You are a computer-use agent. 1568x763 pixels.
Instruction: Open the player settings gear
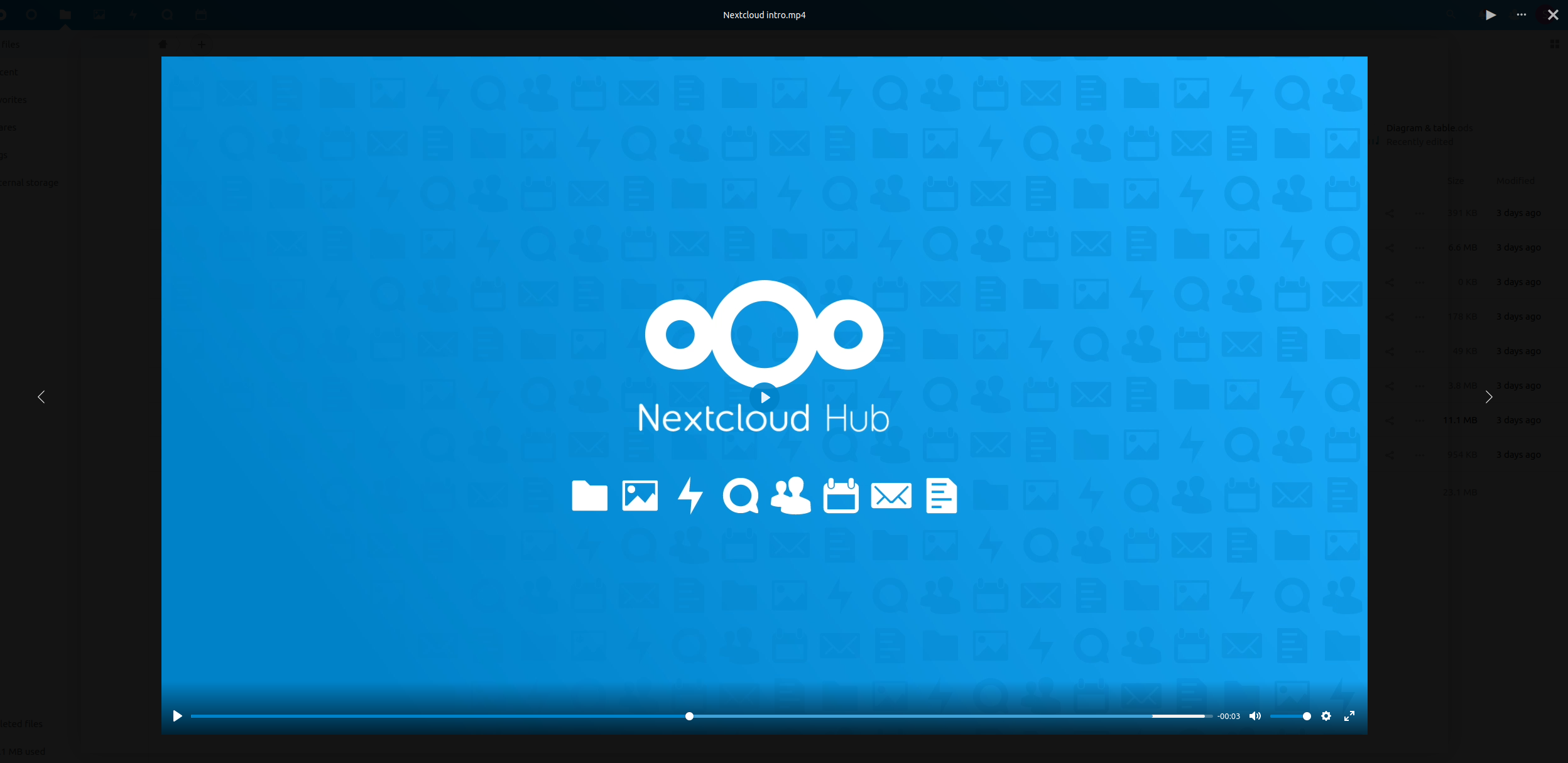coord(1326,716)
